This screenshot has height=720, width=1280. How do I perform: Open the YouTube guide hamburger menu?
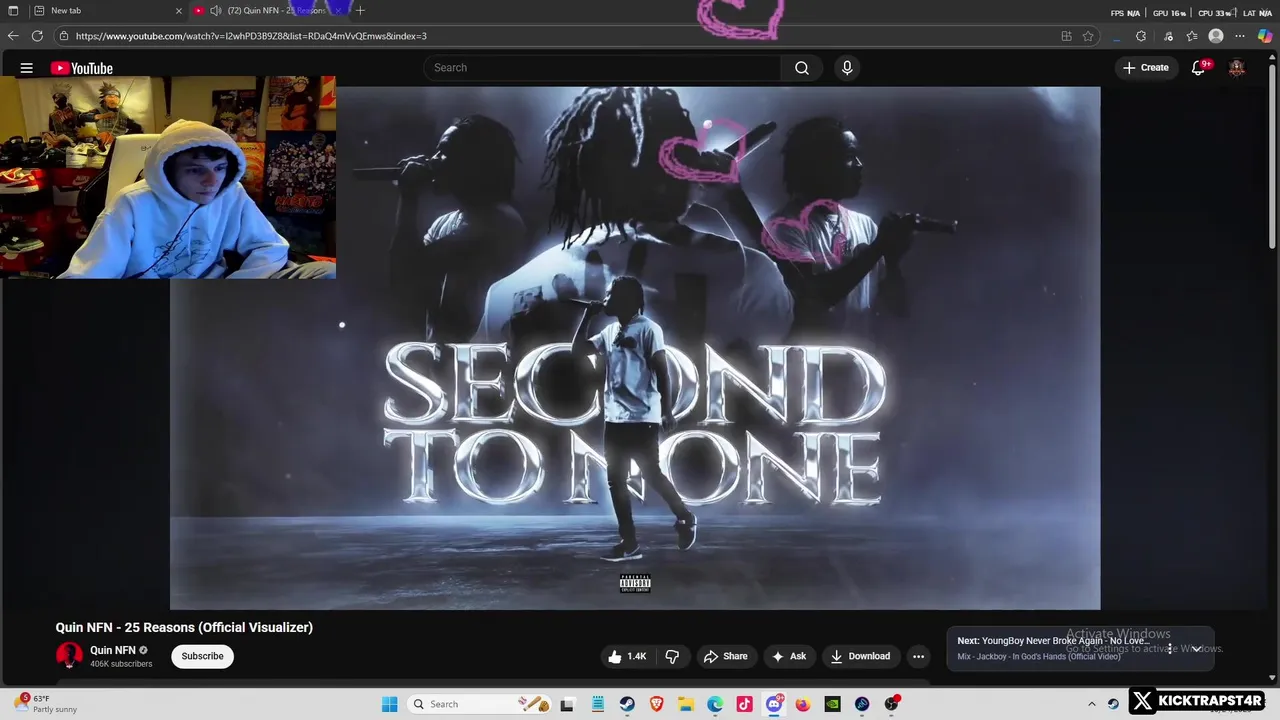(27, 68)
